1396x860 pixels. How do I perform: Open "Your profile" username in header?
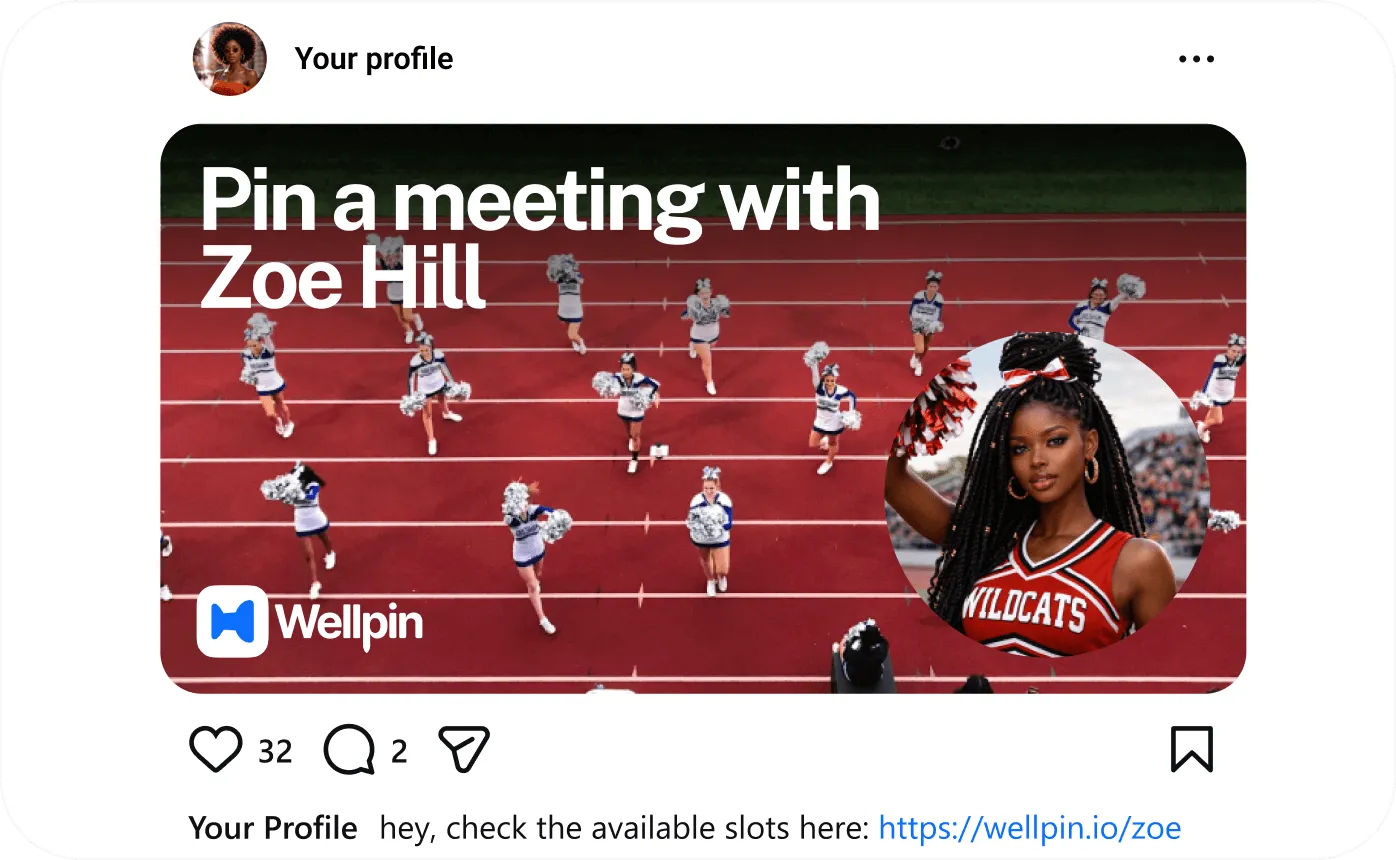click(374, 59)
